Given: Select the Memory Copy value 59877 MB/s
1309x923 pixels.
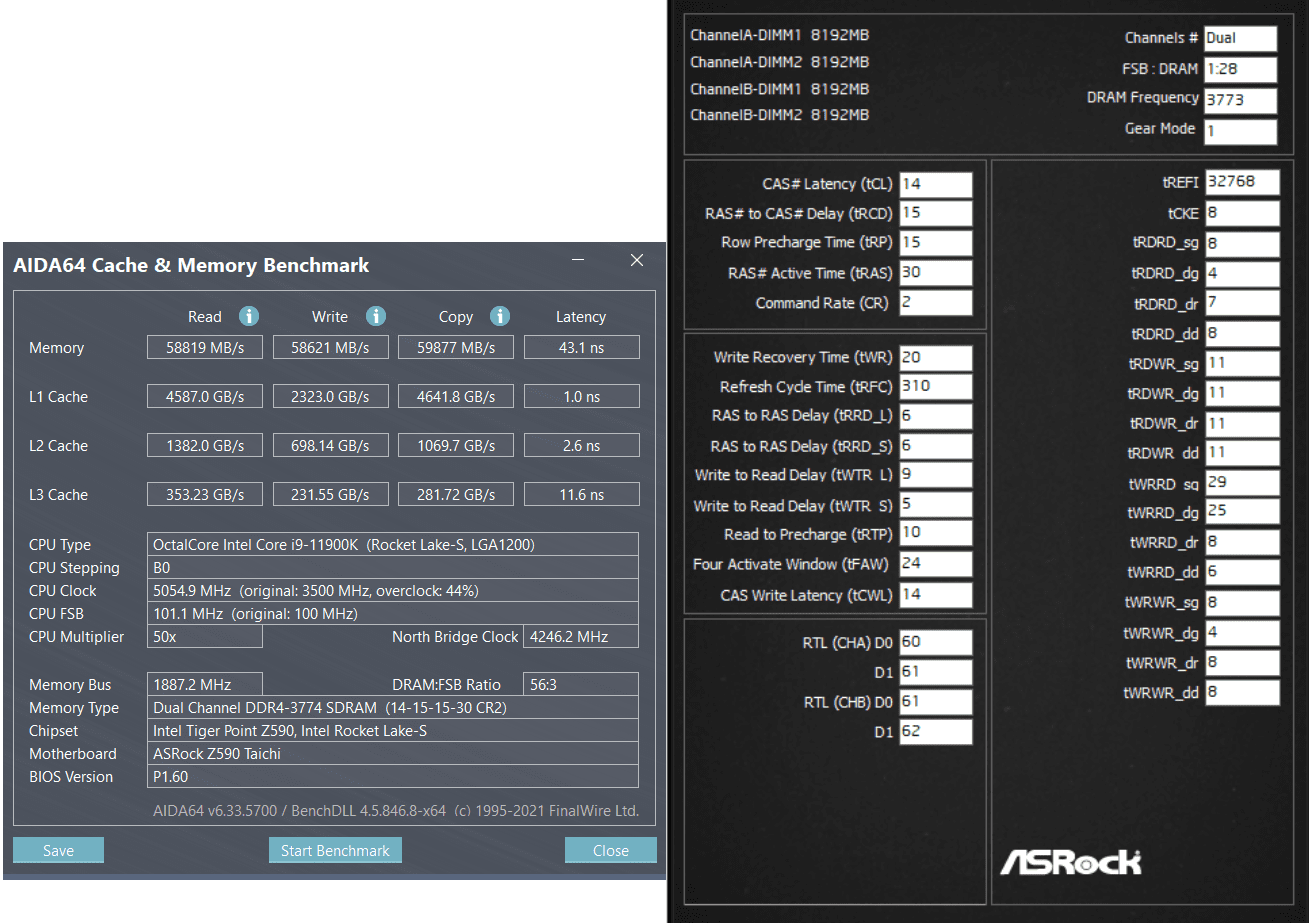Looking at the screenshot, I should tap(456, 347).
